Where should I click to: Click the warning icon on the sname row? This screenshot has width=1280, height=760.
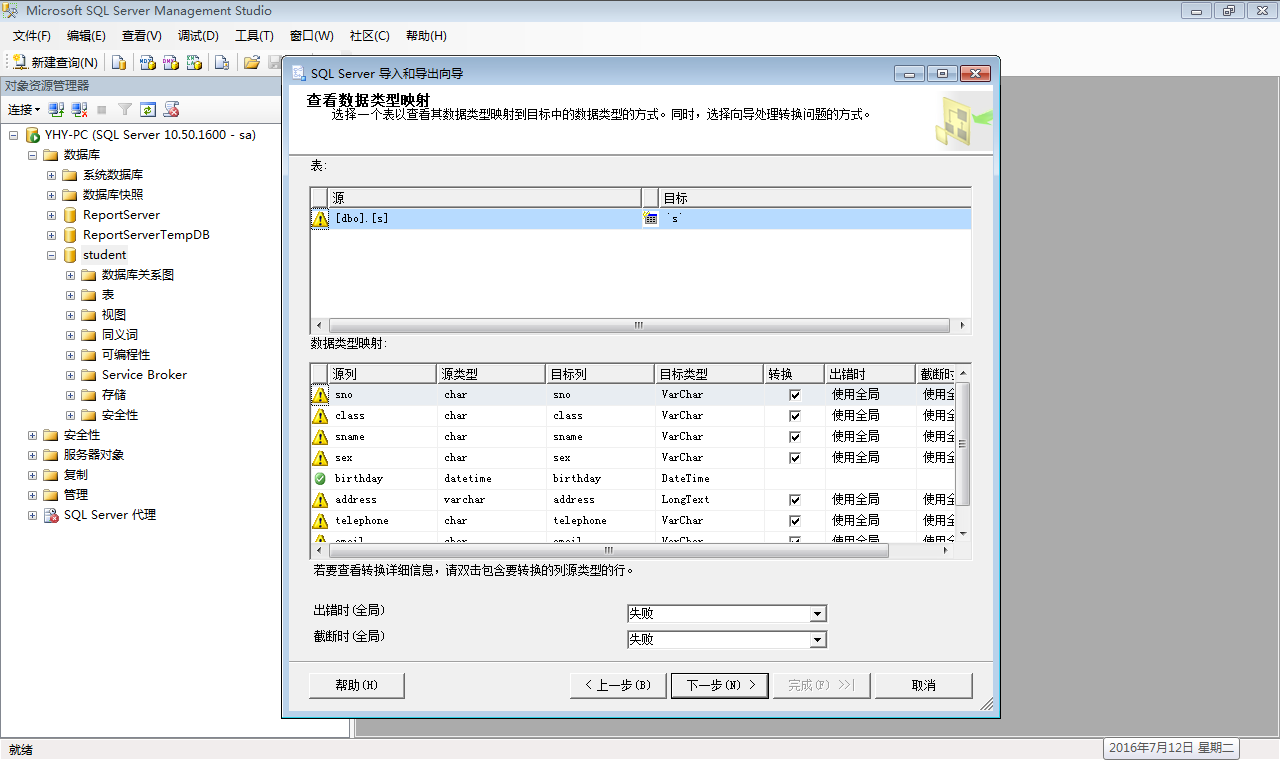point(320,437)
